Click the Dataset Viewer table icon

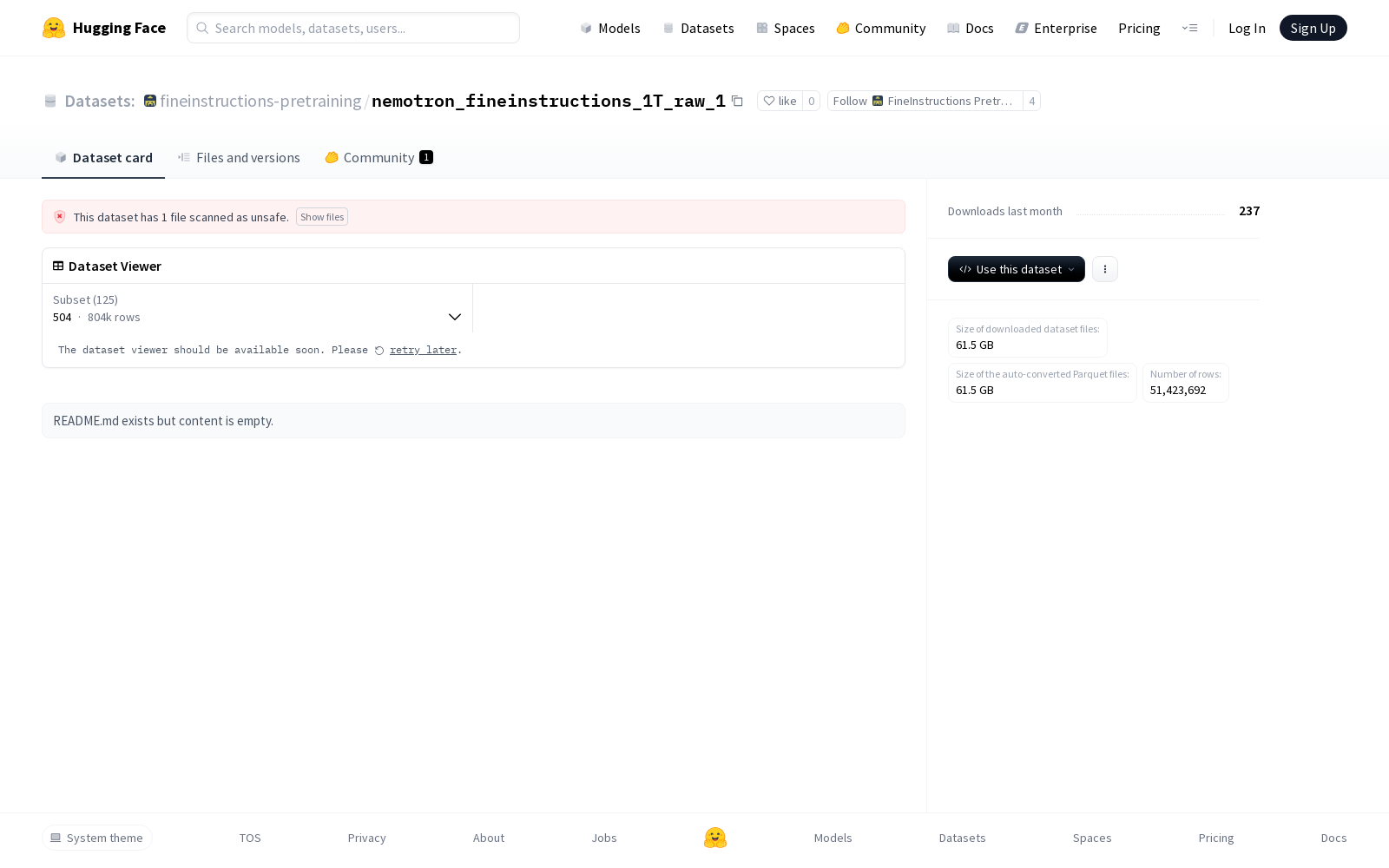pyautogui.click(x=58, y=266)
